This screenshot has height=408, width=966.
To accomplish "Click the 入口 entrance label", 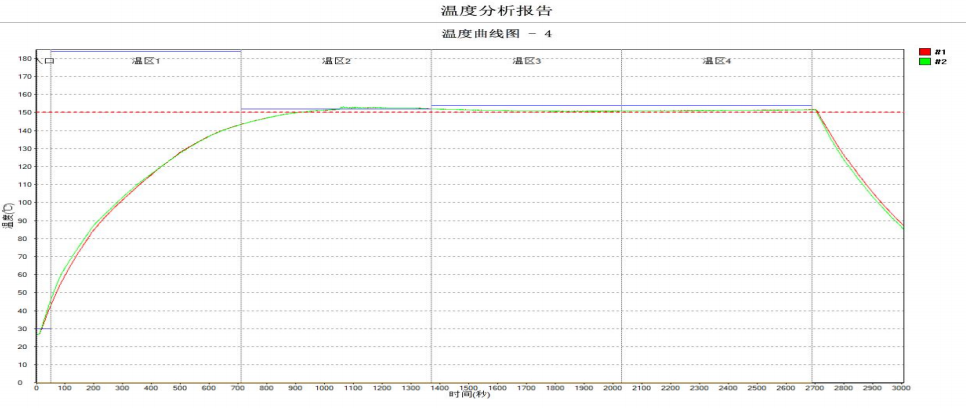I will (45, 61).
